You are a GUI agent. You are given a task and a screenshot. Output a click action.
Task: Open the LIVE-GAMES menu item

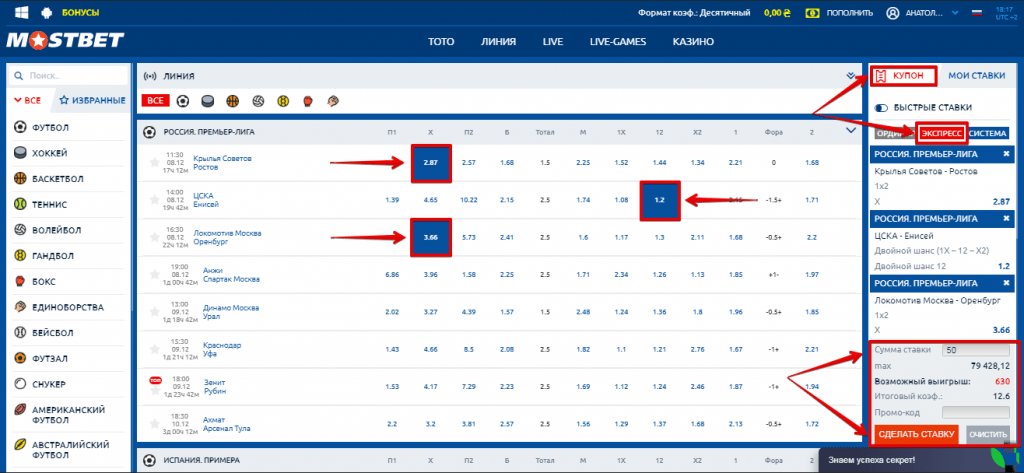pyautogui.click(x=618, y=42)
